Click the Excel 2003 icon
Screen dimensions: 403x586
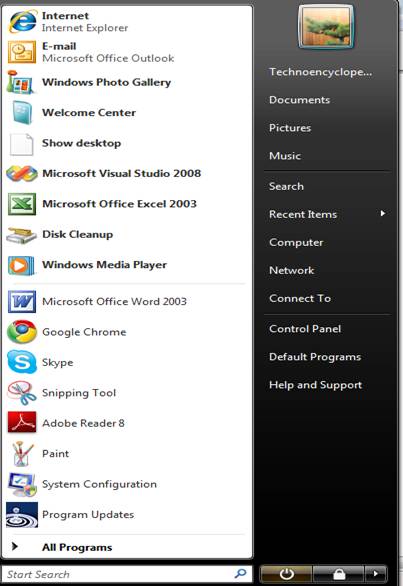pyautogui.click(x=22, y=204)
